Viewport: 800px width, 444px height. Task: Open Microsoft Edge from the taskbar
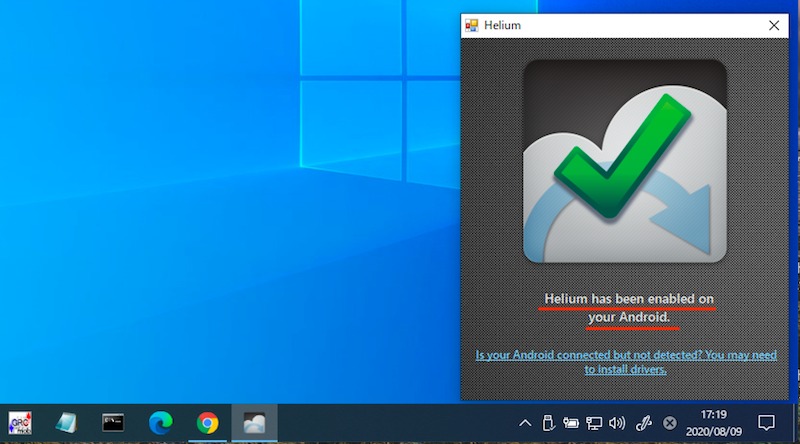coord(160,422)
